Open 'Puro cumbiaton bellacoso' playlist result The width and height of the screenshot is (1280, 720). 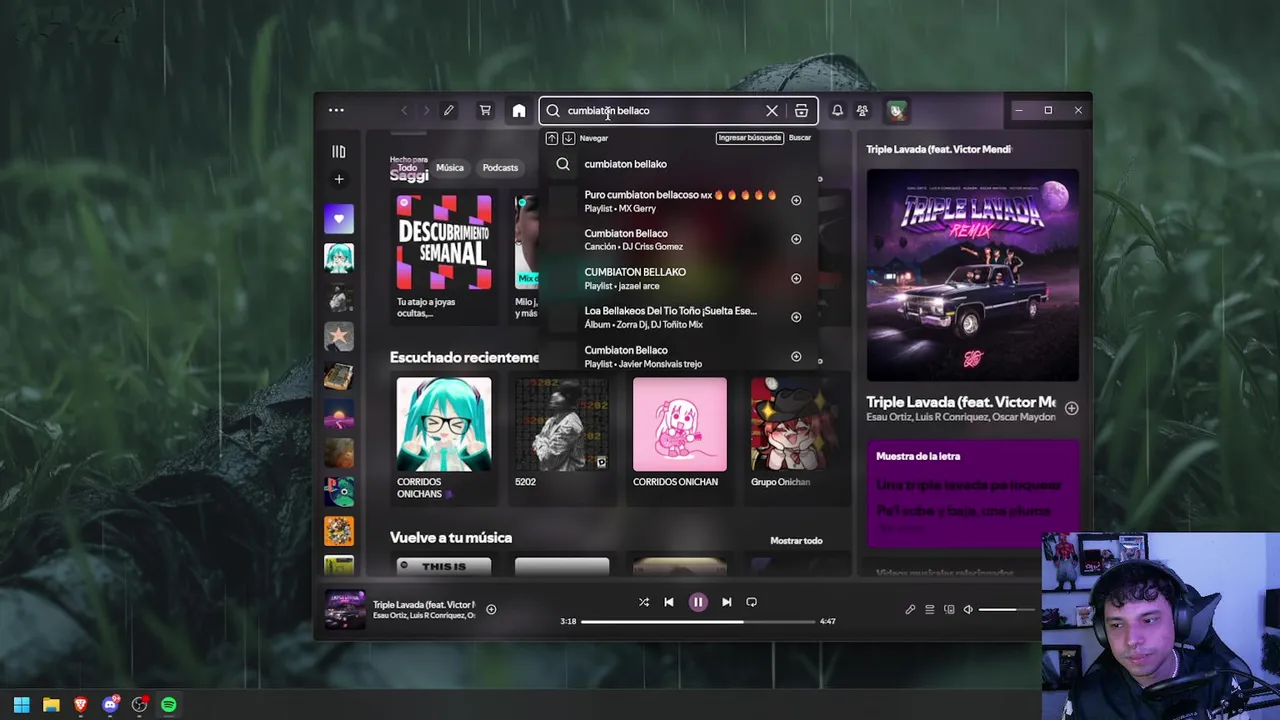[680, 201]
